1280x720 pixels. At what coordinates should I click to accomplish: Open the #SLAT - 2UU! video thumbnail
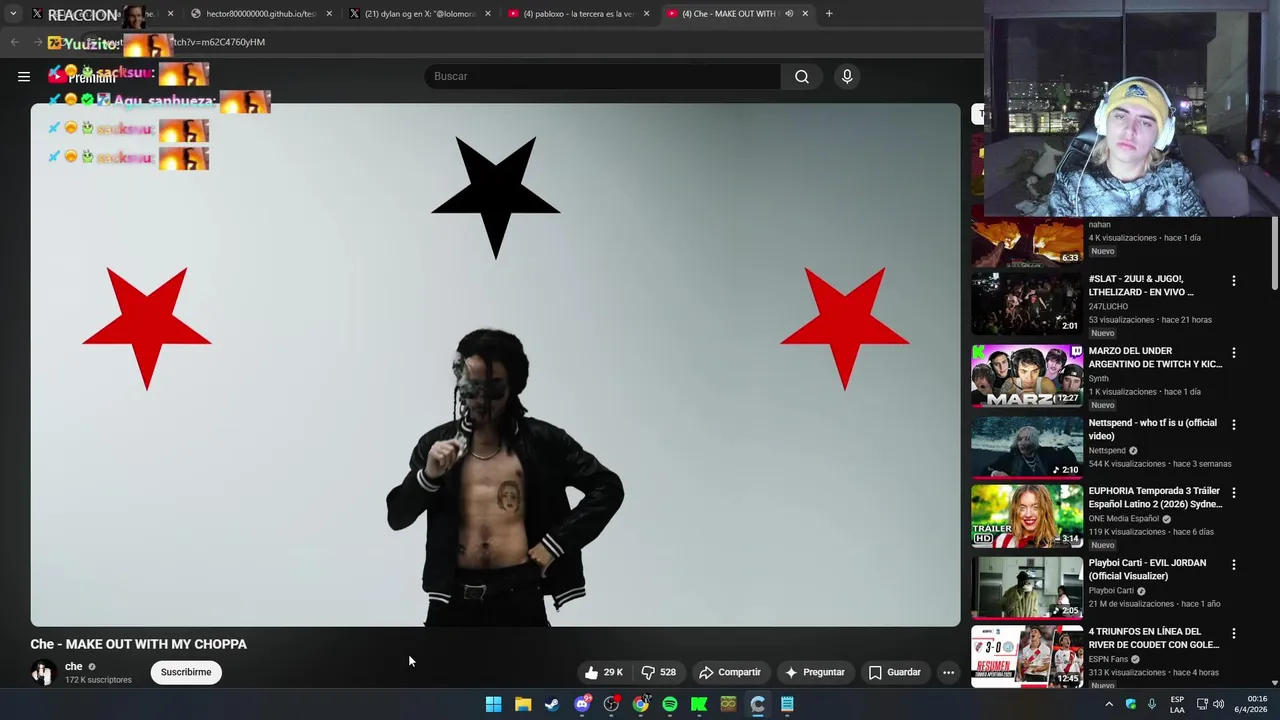pos(1027,304)
